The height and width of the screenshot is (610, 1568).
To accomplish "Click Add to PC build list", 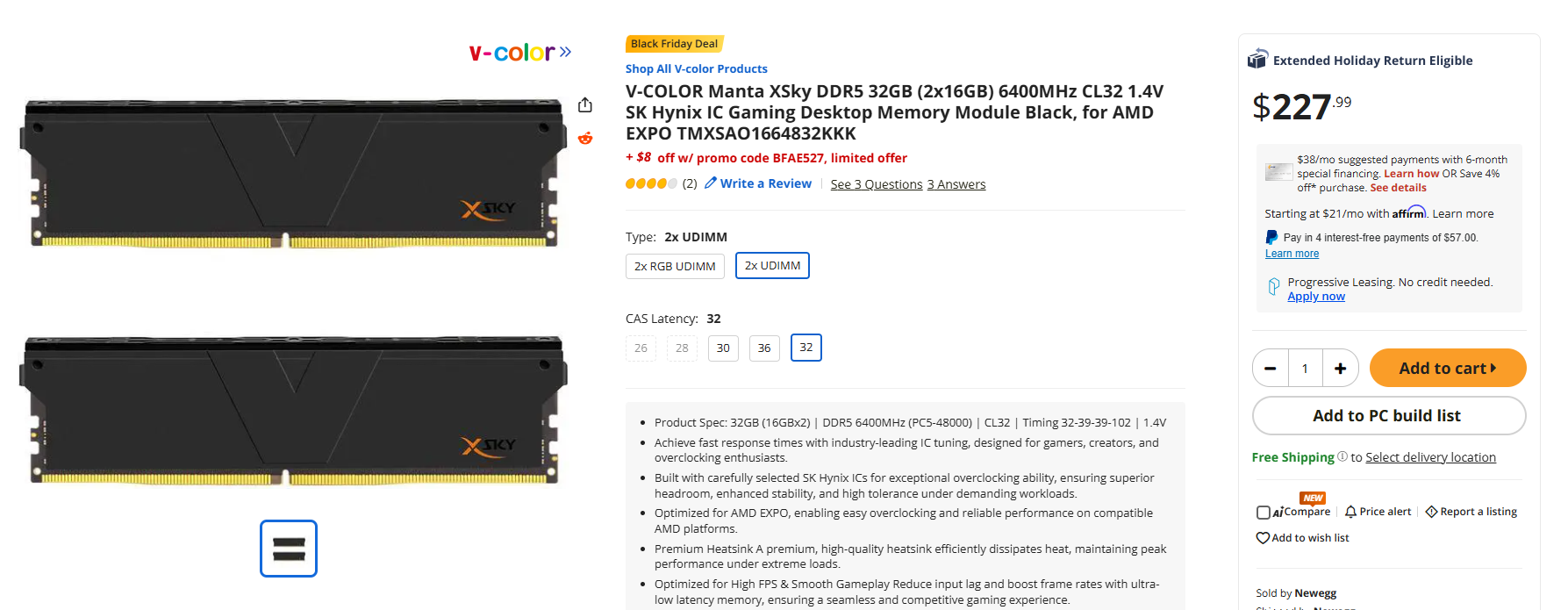I will (1388, 416).
